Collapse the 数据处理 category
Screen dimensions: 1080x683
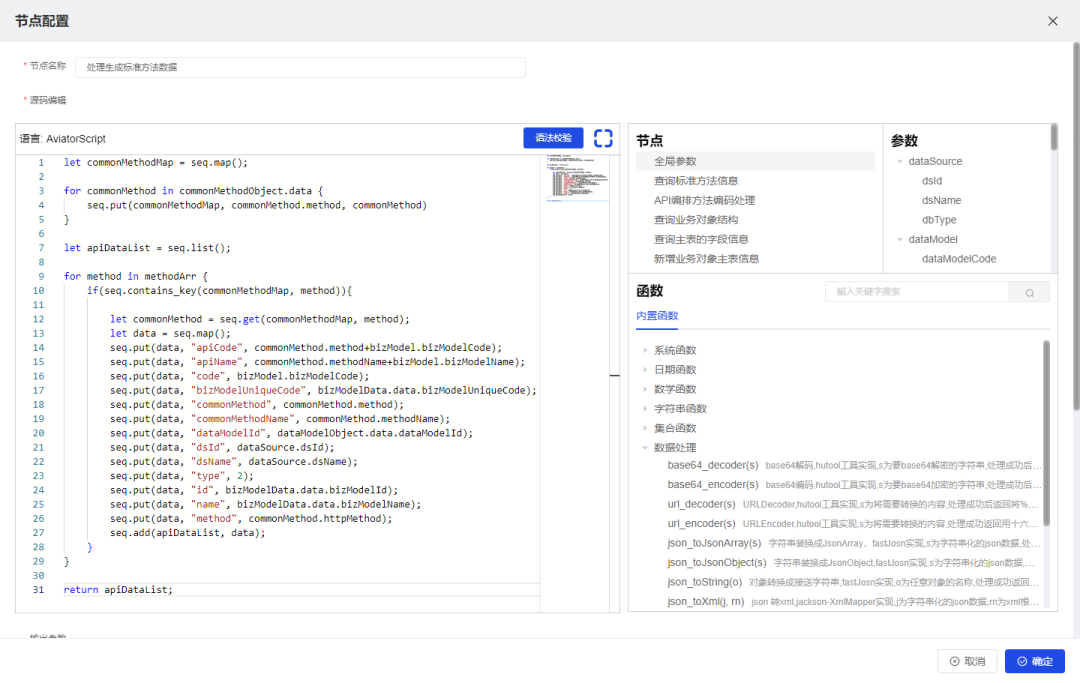coord(645,448)
